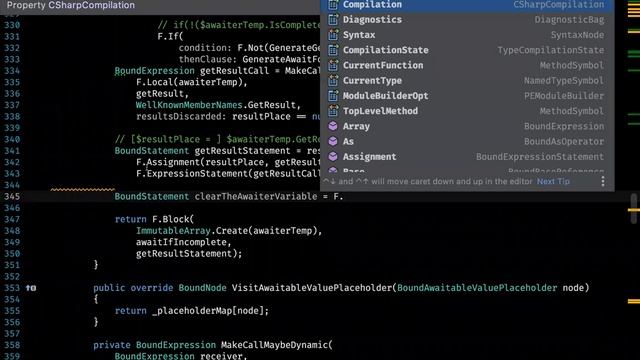Open the completion popup options menu (three dots)
640x360 pixels.
coord(603,181)
